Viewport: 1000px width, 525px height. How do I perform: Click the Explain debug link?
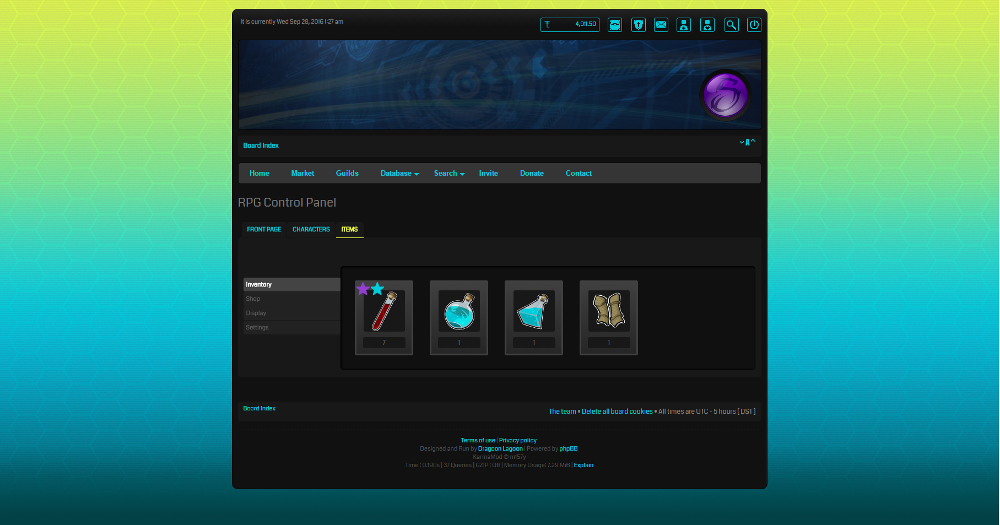pyautogui.click(x=583, y=465)
